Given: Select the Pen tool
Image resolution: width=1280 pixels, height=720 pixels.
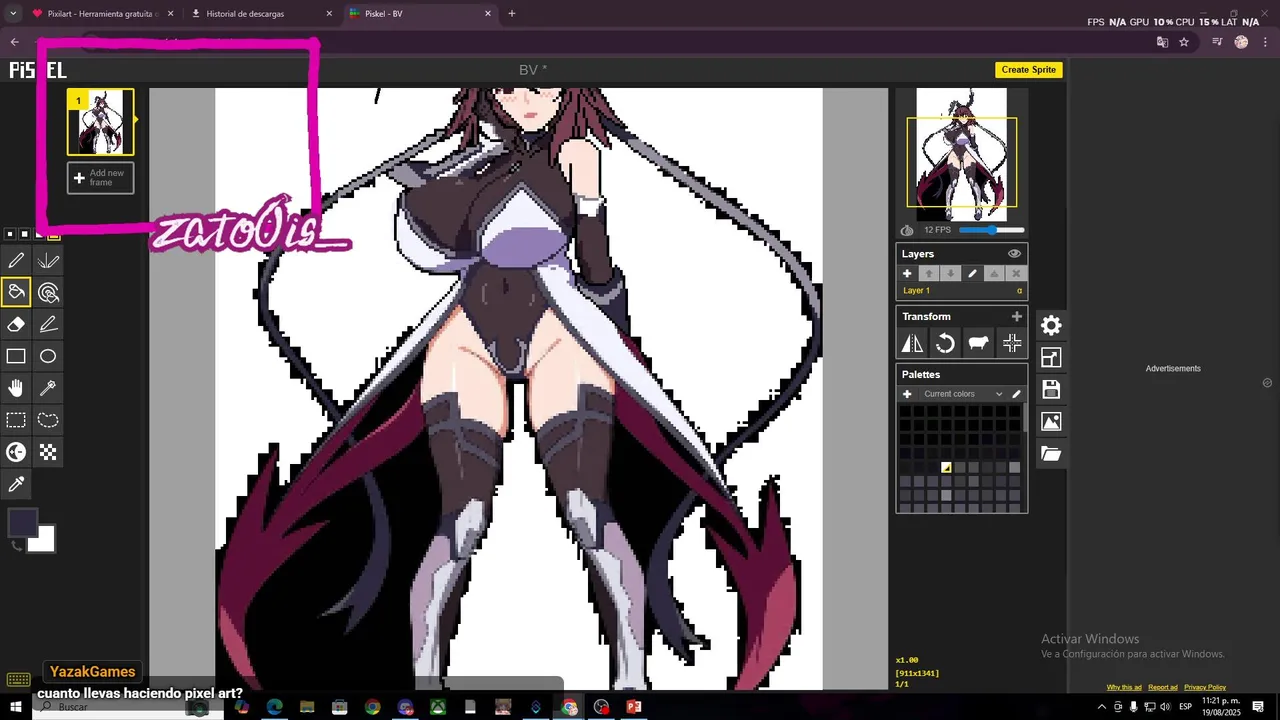Looking at the screenshot, I should coord(16,261).
